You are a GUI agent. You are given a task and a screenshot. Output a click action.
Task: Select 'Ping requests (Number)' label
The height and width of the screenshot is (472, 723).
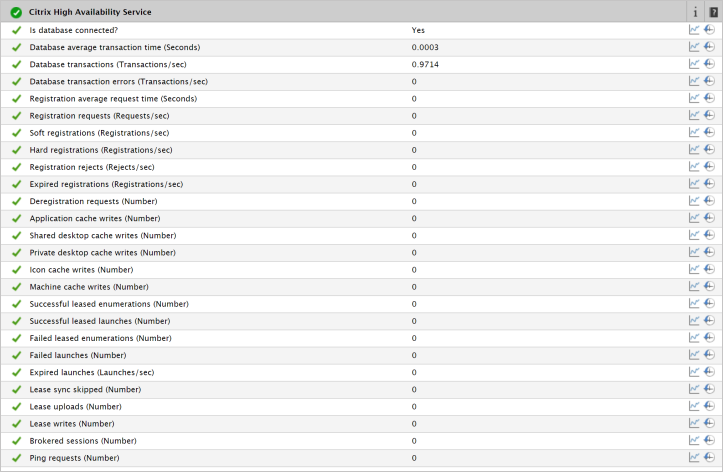(x=74, y=458)
